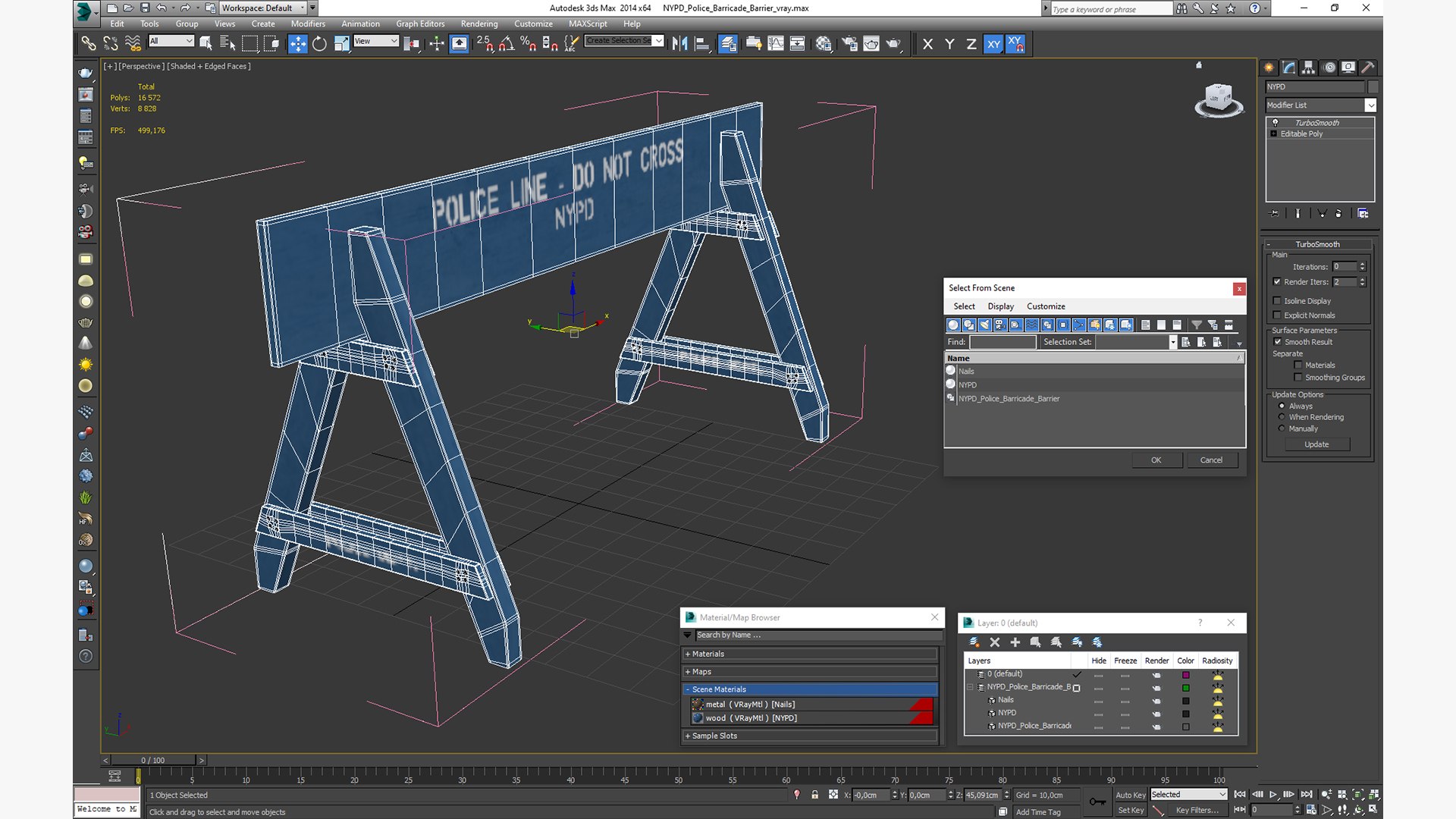Expand the Sample Slots section
Image resolution: width=1456 pixels, height=819 pixels.
(x=714, y=736)
